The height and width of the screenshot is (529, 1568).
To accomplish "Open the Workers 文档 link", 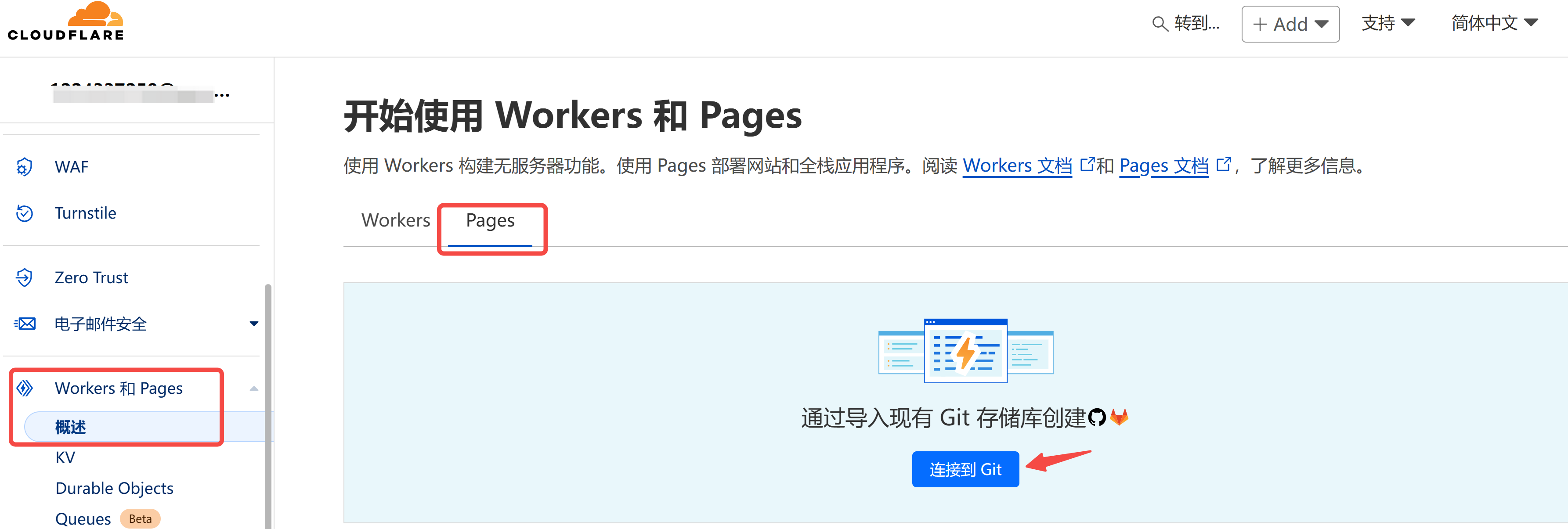I will [1016, 166].
